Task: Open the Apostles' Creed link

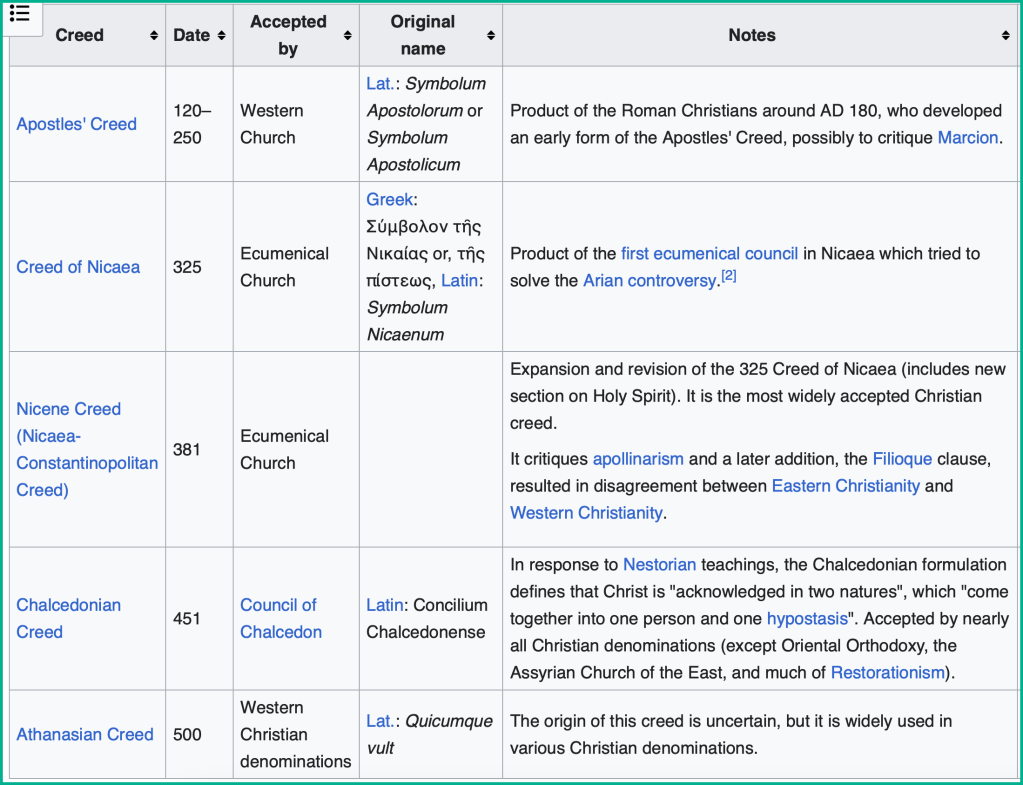Action: tap(76, 124)
